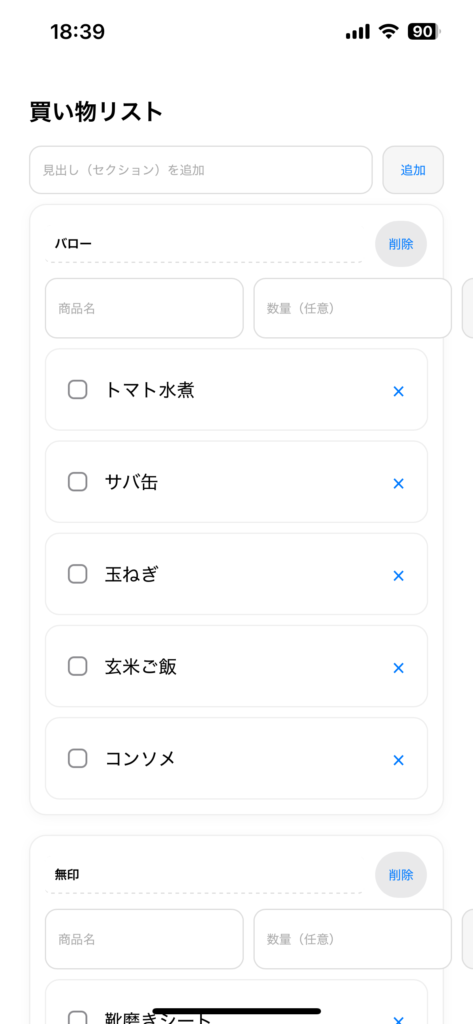Tick the サバ缶 checkbox
The width and height of the screenshot is (473, 1024).
(x=78, y=482)
